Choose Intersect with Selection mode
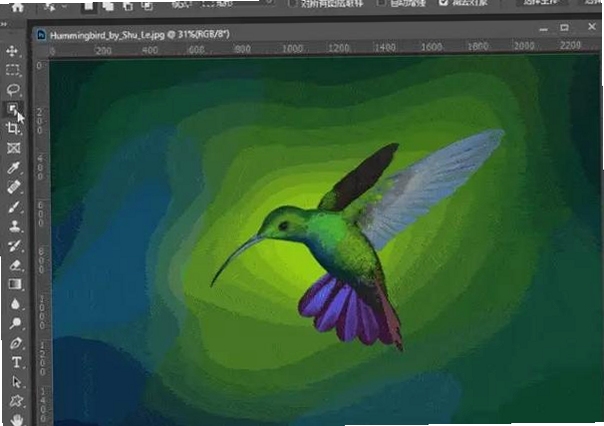604x426 pixels. coord(147,6)
